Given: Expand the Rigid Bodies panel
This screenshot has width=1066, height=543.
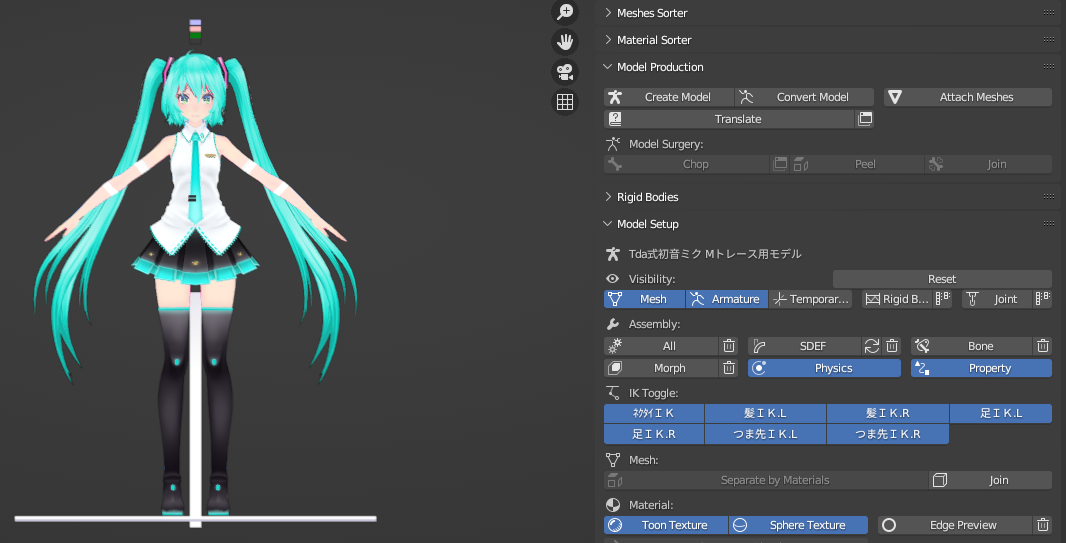Looking at the screenshot, I should pos(608,196).
